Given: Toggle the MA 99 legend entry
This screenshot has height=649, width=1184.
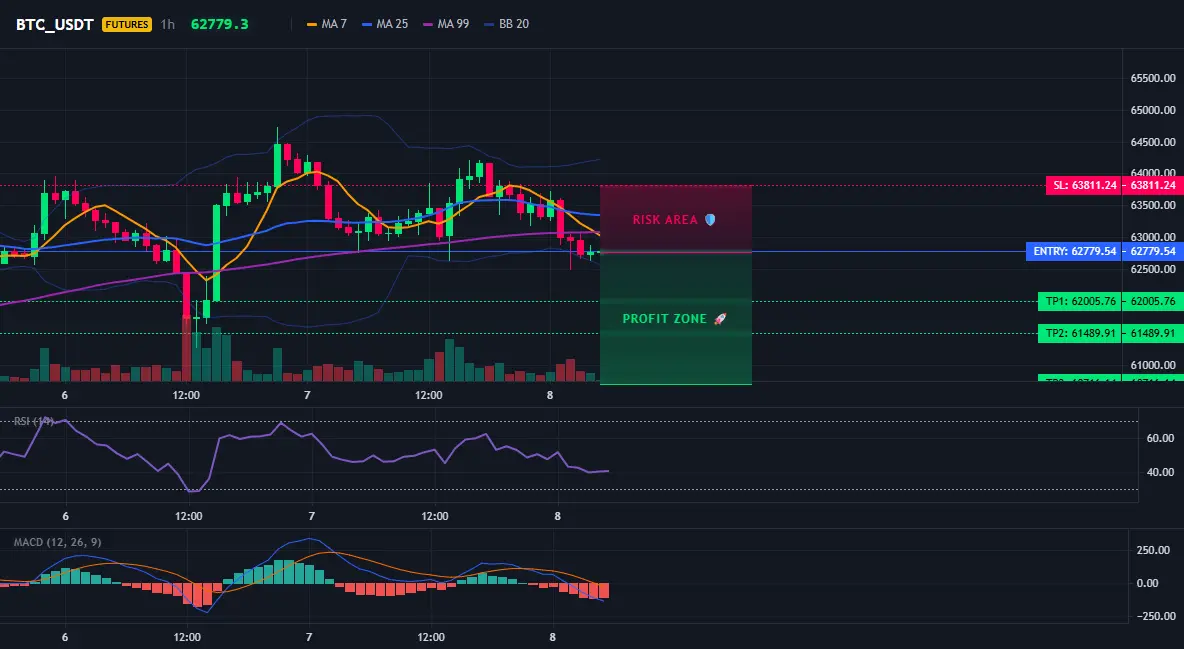Looking at the screenshot, I should click(446, 24).
